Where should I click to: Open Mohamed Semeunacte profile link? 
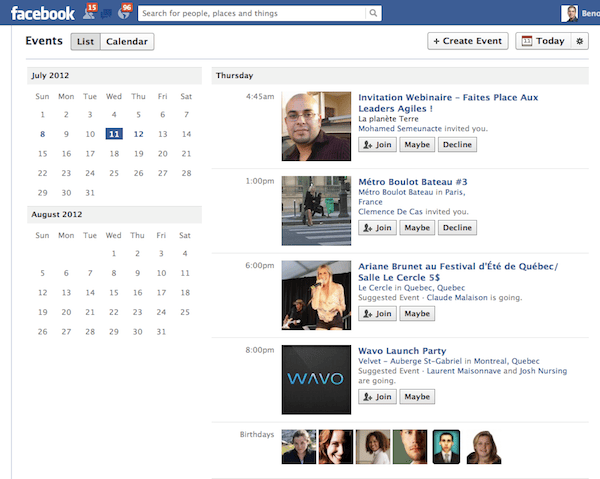tap(400, 129)
